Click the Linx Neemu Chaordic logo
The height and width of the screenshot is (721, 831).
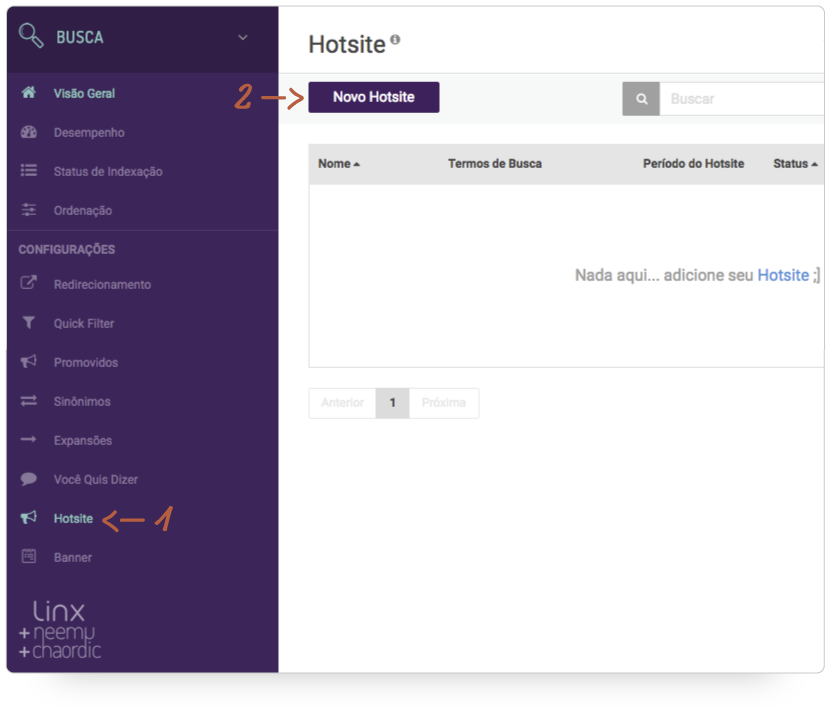pyautogui.click(x=59, y=630)
